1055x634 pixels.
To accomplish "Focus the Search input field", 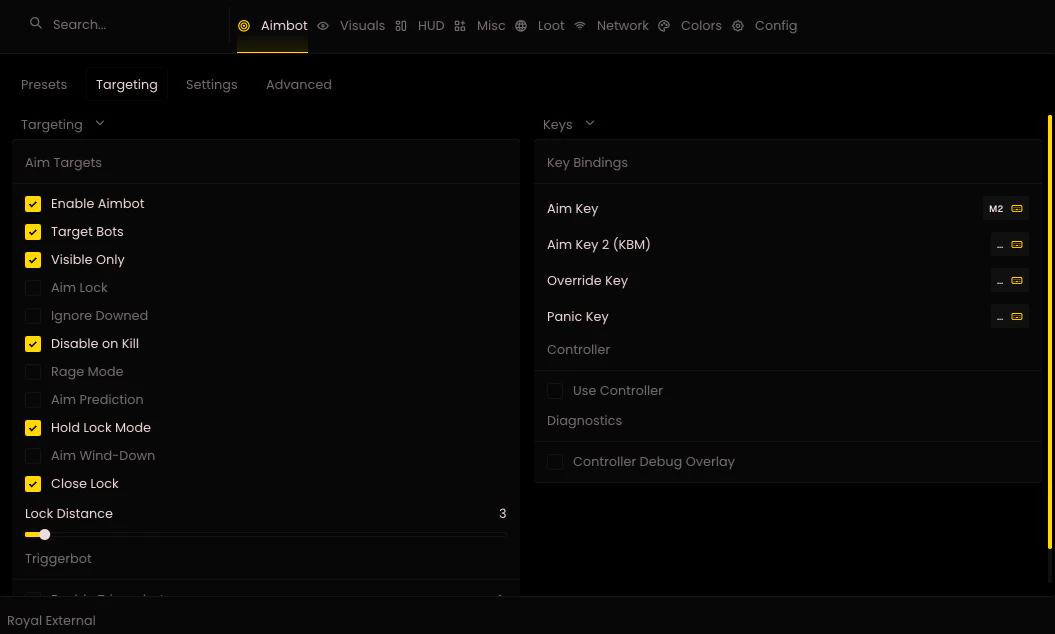I will click(124, 24).
